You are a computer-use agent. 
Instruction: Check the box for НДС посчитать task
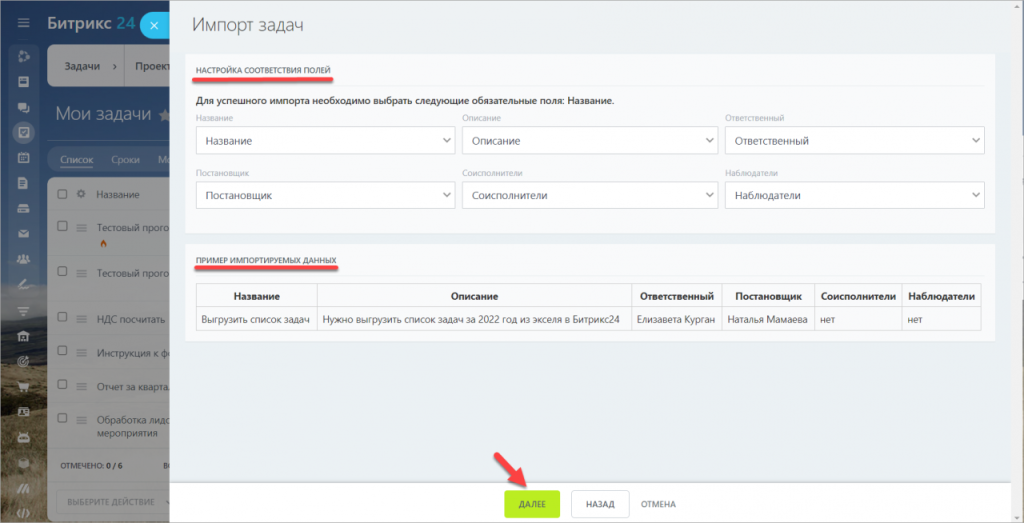point(62,318)
